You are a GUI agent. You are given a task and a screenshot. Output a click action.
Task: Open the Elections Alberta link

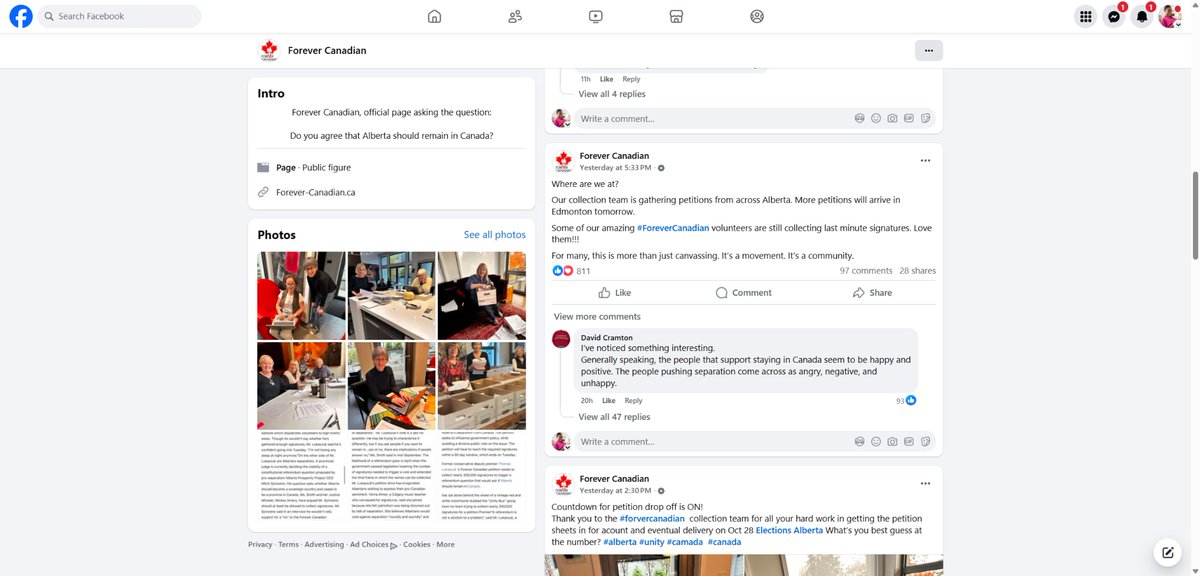click(789, 530)
